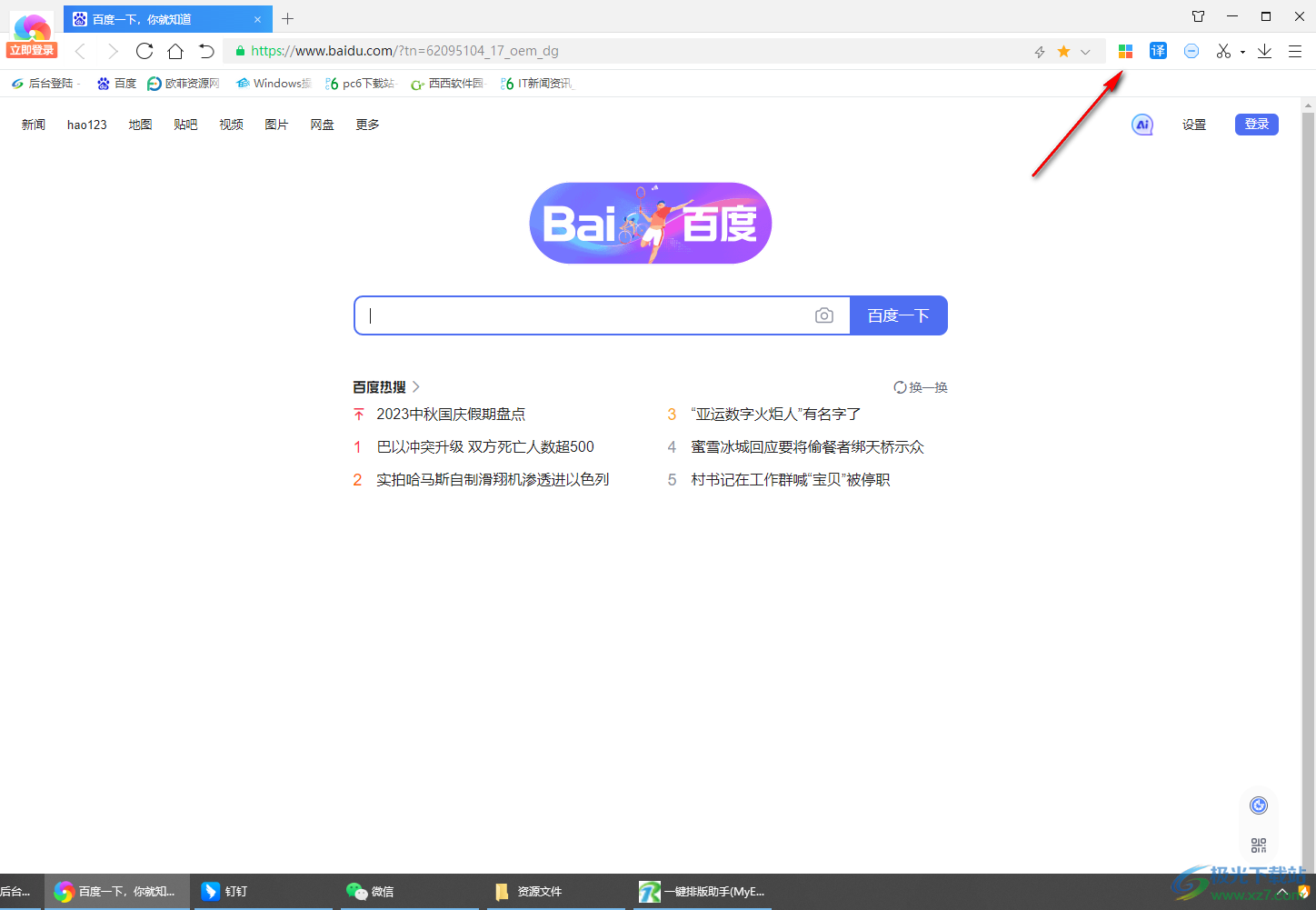Open 2023中秋国庆假期盘点 headline

coord(451,415)
